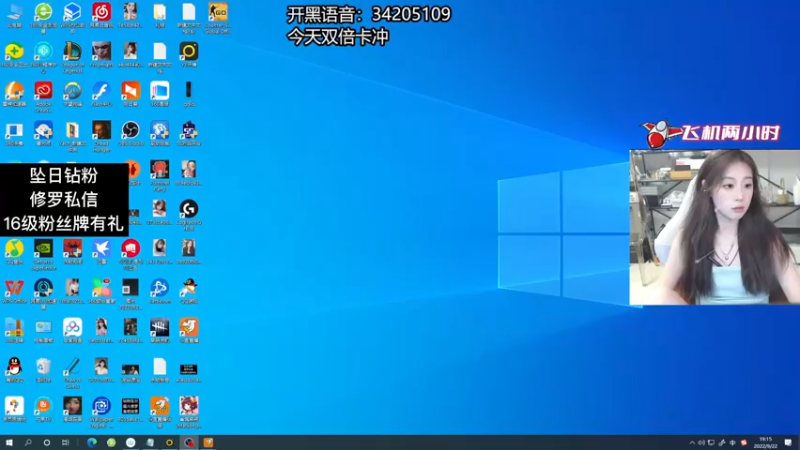Open the YY black icon with yellow ring
Image resolution: width=800 pixels, height=450 pixels.
click(x=189, y=51)
